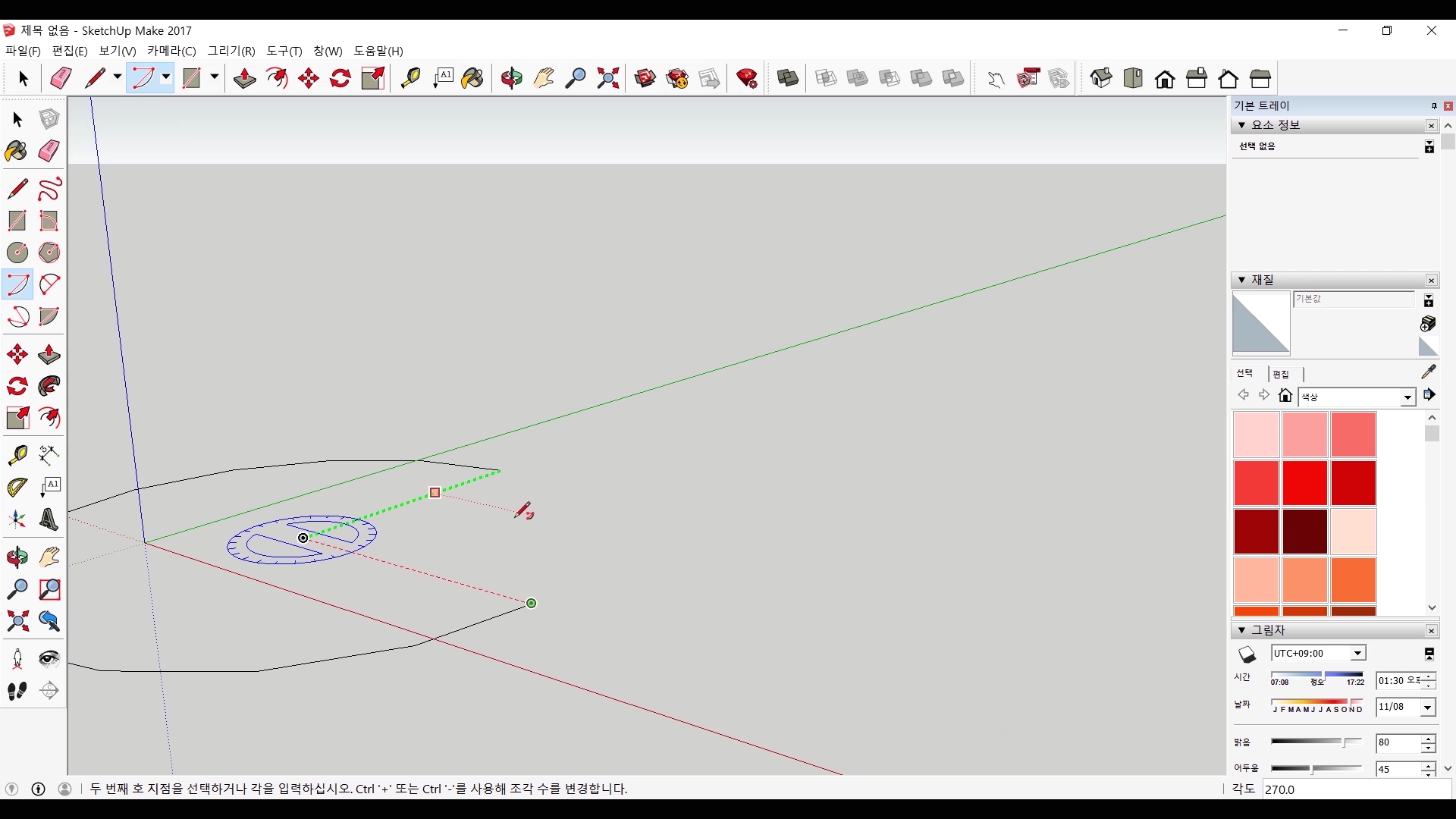Pick the Tape Measure tool in left toolbar

click(x=17, y=455)
